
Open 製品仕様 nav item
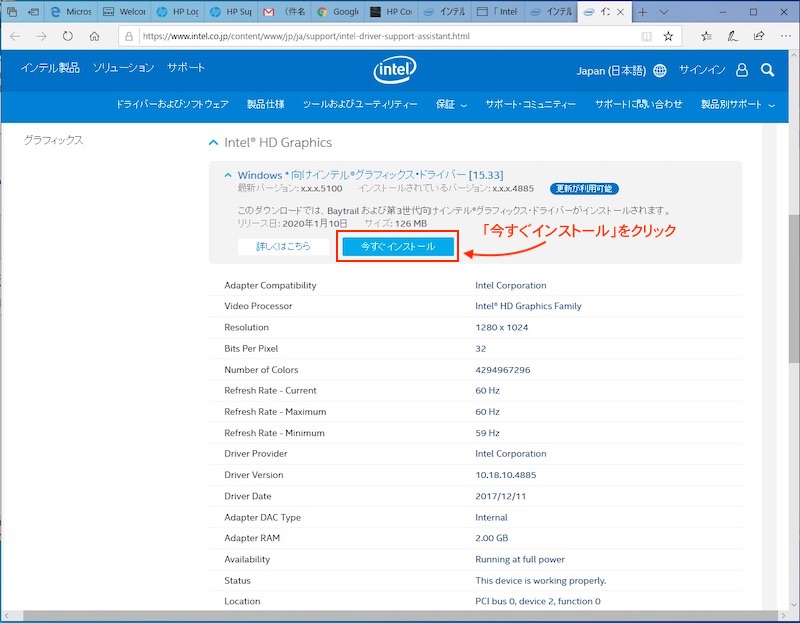(x=265, y=104)
